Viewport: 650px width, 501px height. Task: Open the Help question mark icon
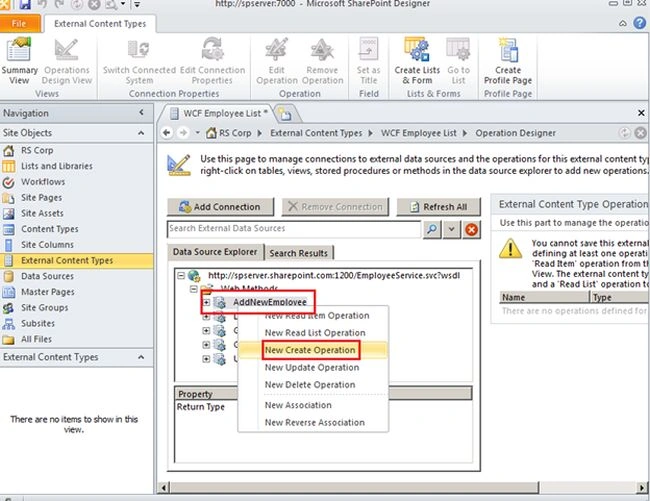pos(640,23)
